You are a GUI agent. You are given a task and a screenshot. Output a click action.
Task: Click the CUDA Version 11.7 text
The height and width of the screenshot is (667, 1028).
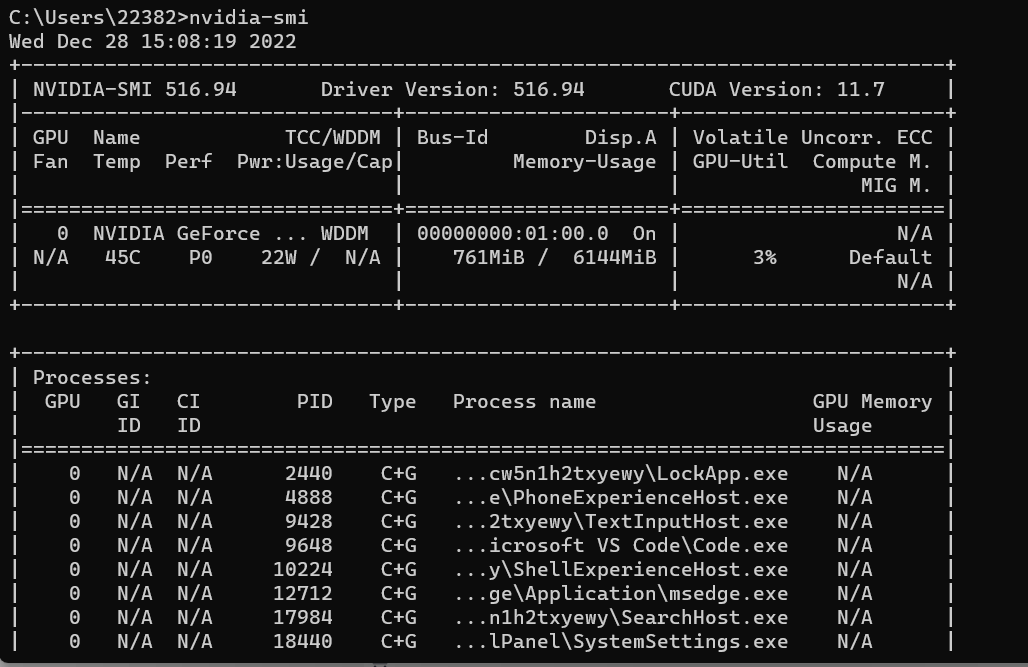point(776,90)
